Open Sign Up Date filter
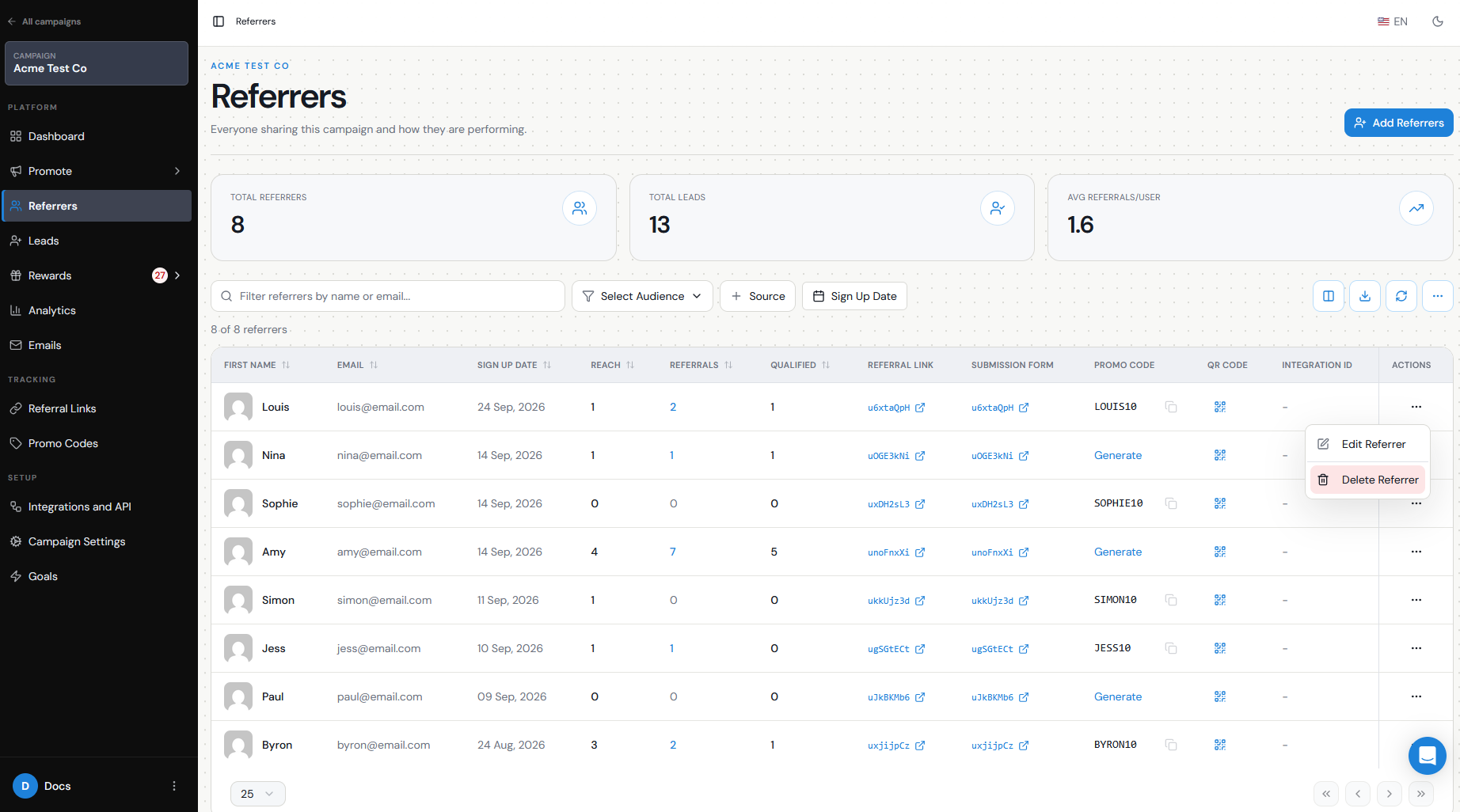Viewport: 1460px width, 812px height. coord(854,296)
